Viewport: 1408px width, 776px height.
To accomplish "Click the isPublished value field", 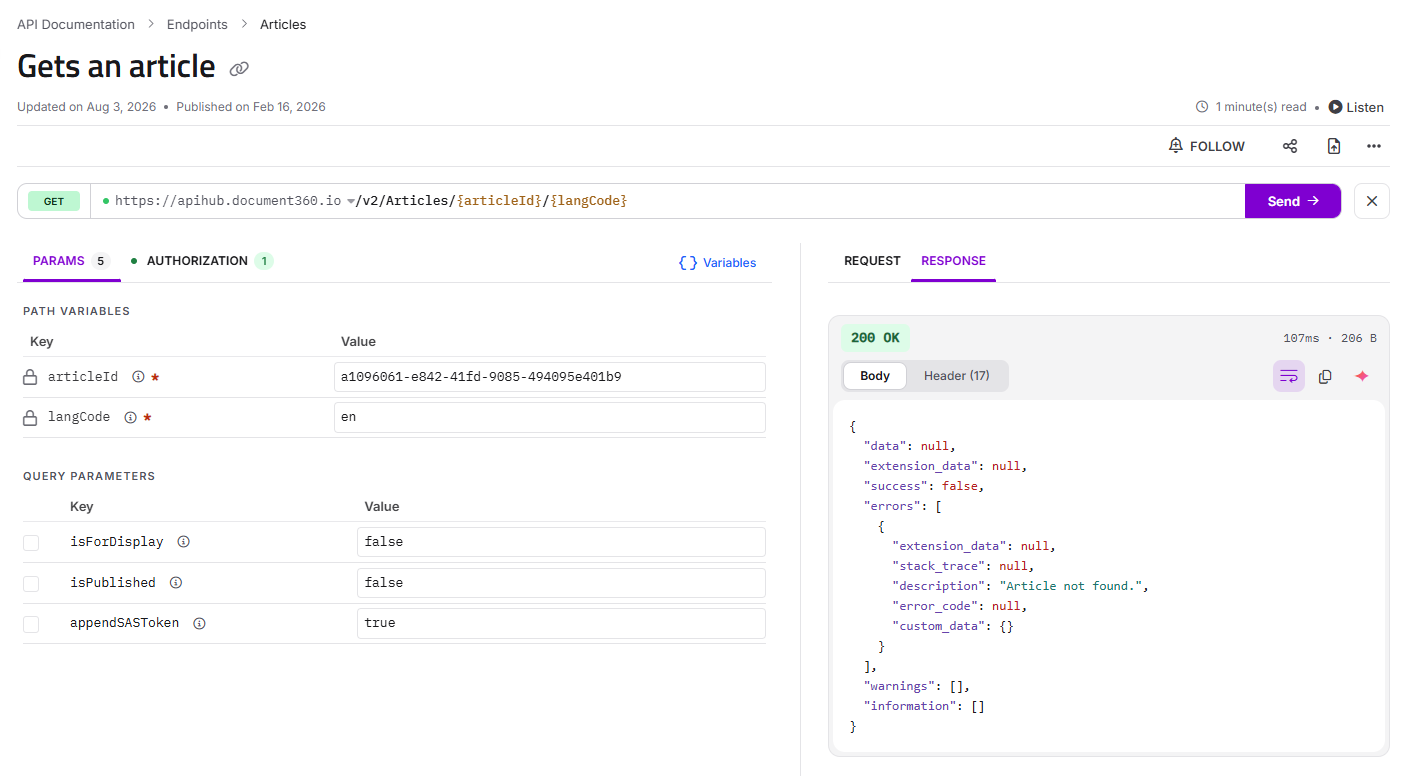I will click(561, 583).
